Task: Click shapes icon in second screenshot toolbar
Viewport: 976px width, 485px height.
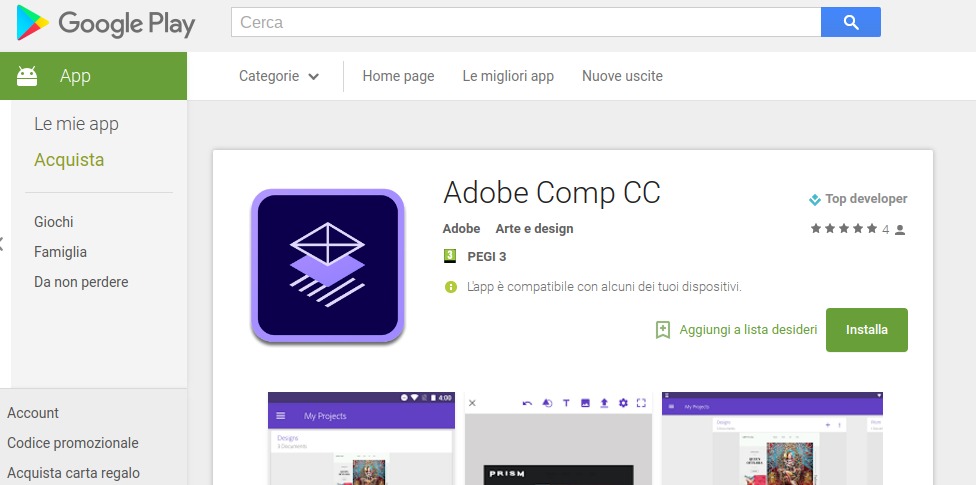Action: (547, 403)
